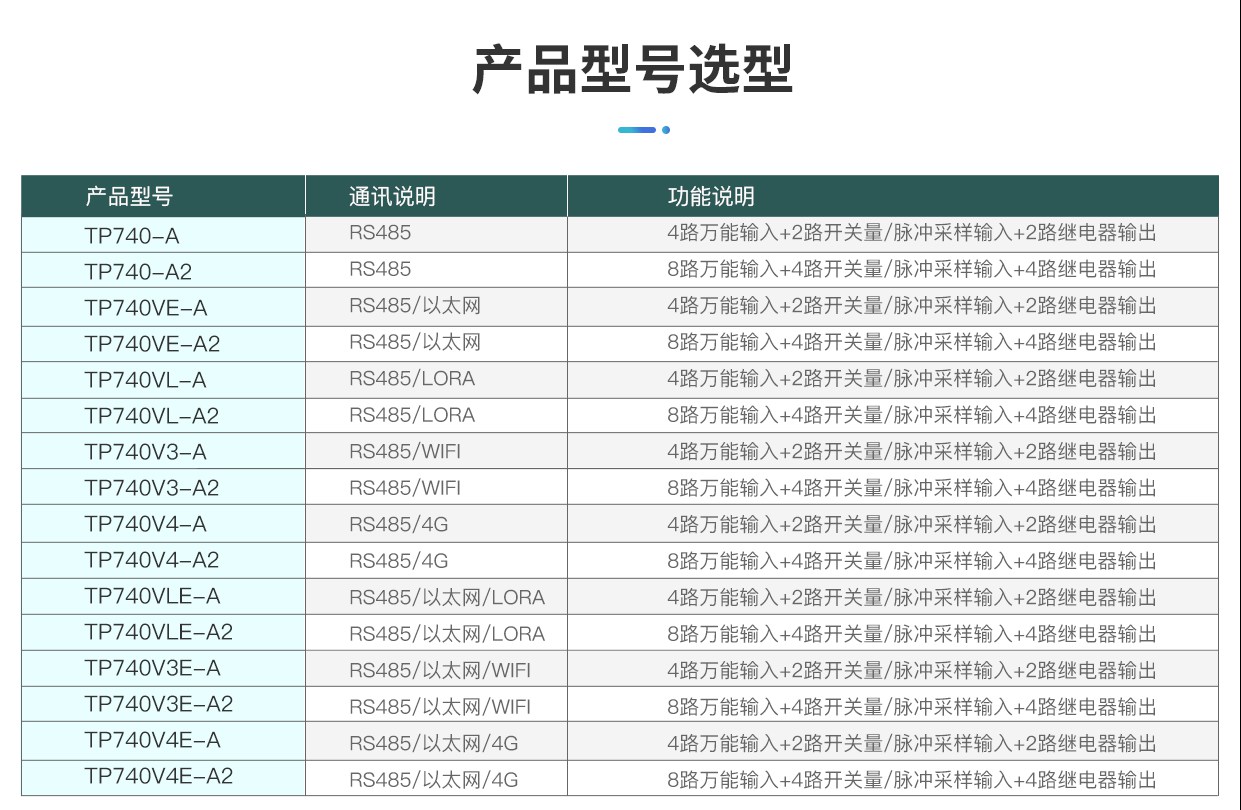1241x810 pixels.
Task: Select RS485/以太网/LORA for TP740VLE-A
Action: (447, 597)
